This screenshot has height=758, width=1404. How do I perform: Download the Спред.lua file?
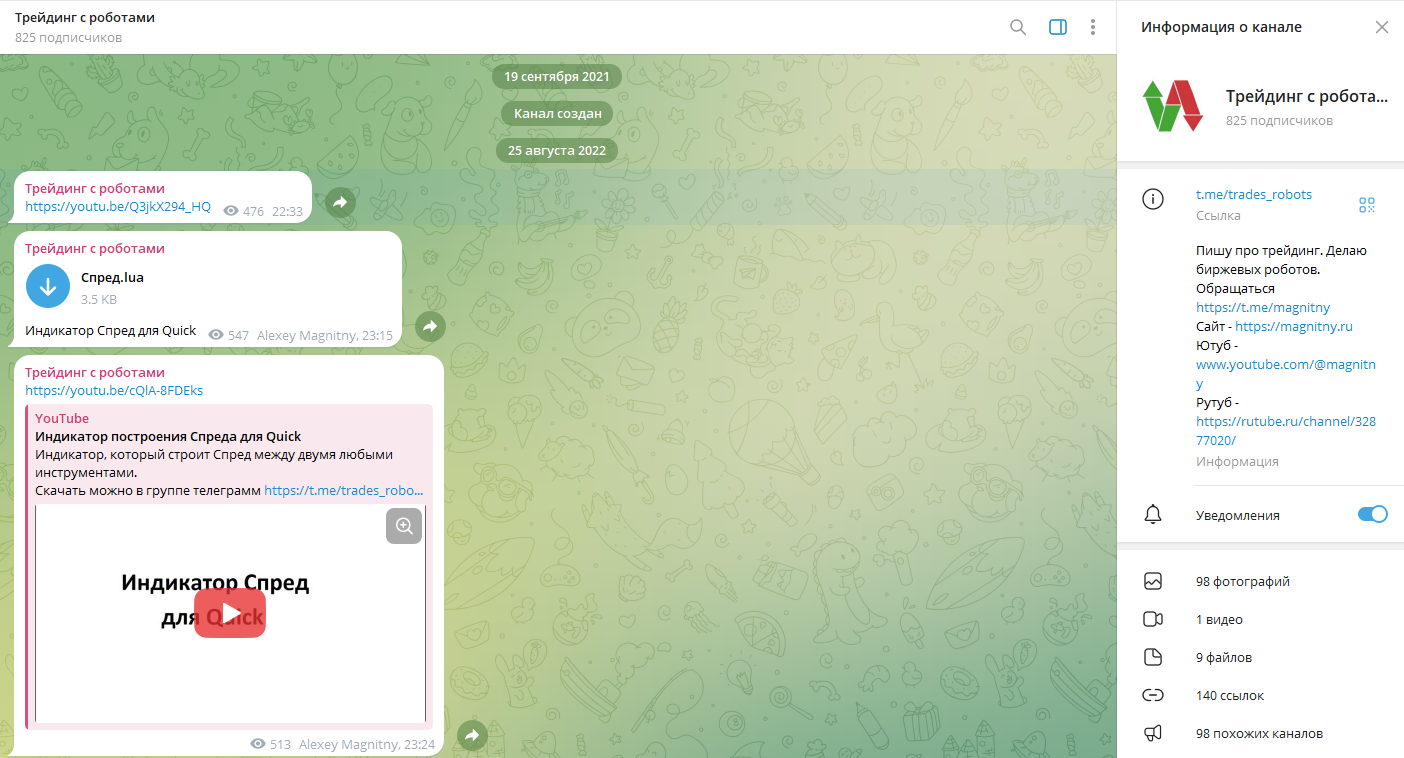point(48,287)
